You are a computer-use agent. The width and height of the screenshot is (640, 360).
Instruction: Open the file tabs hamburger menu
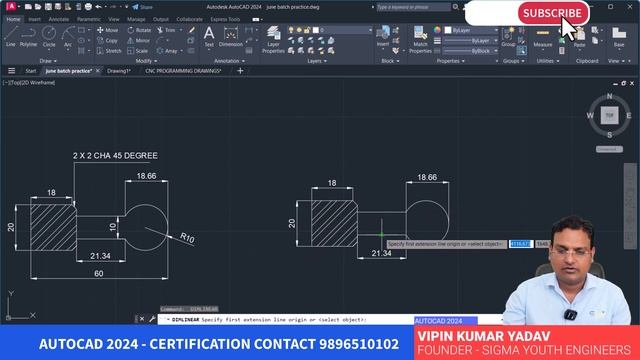click(x=11, y=71)
